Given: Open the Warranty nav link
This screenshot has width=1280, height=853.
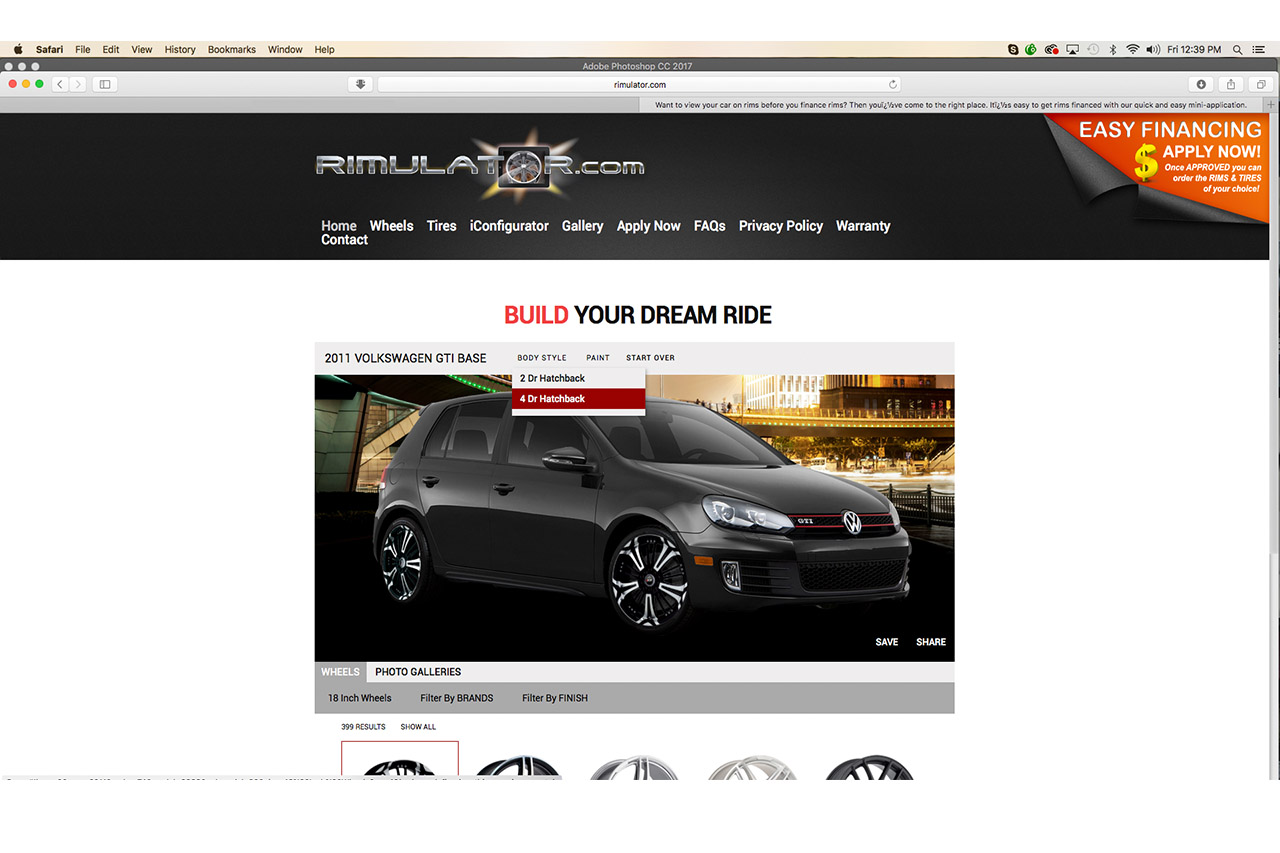Looking at the screenshot, I should pos(863,226).
